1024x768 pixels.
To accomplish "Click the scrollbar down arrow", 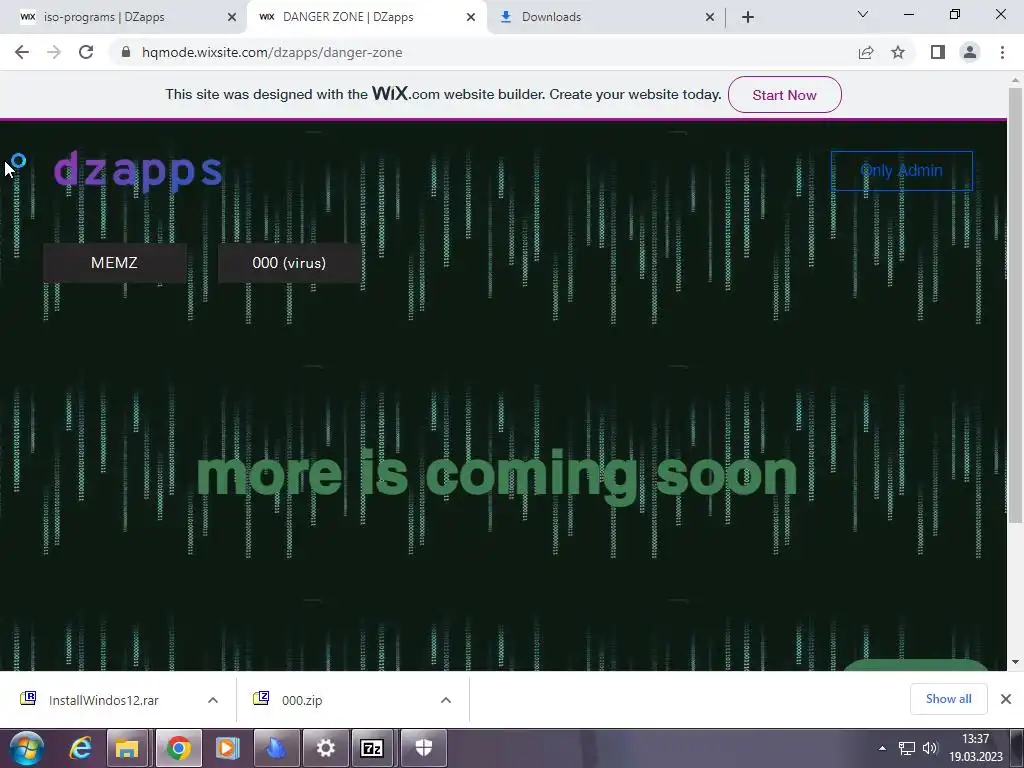I will [1015, 662].
